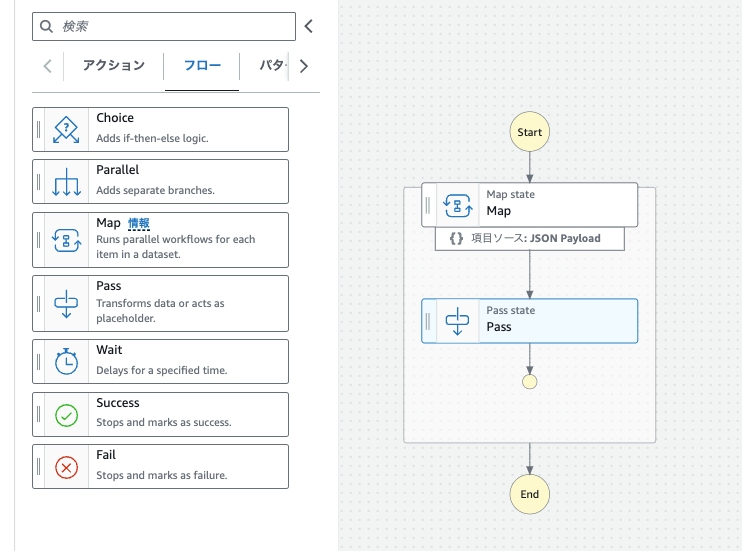The height and width of the screenshot is (551, 742).
Task: Select the Parallel state icon
Action: [66, 182]
